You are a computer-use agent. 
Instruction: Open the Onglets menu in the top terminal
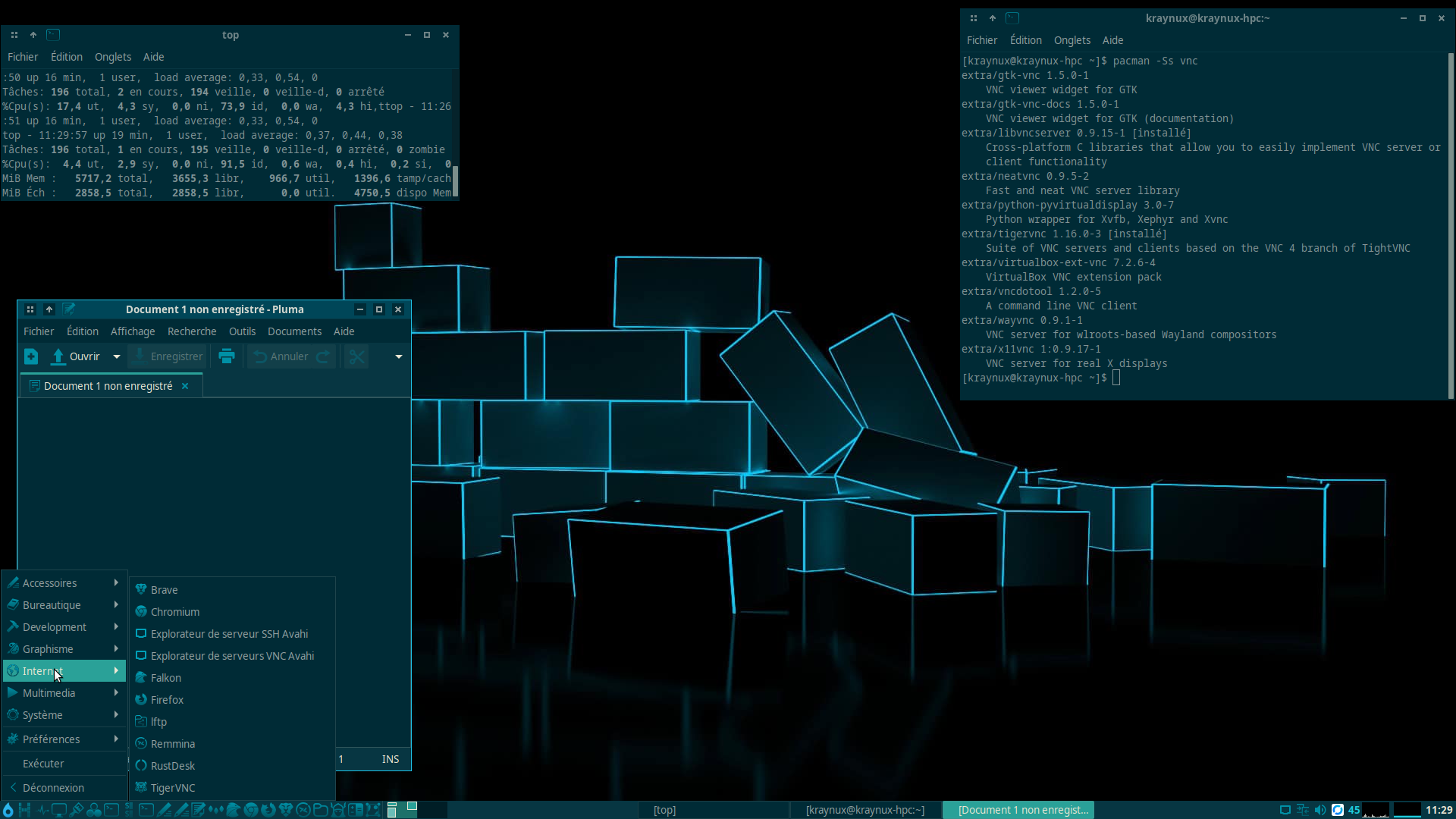[x=113, y=57]
